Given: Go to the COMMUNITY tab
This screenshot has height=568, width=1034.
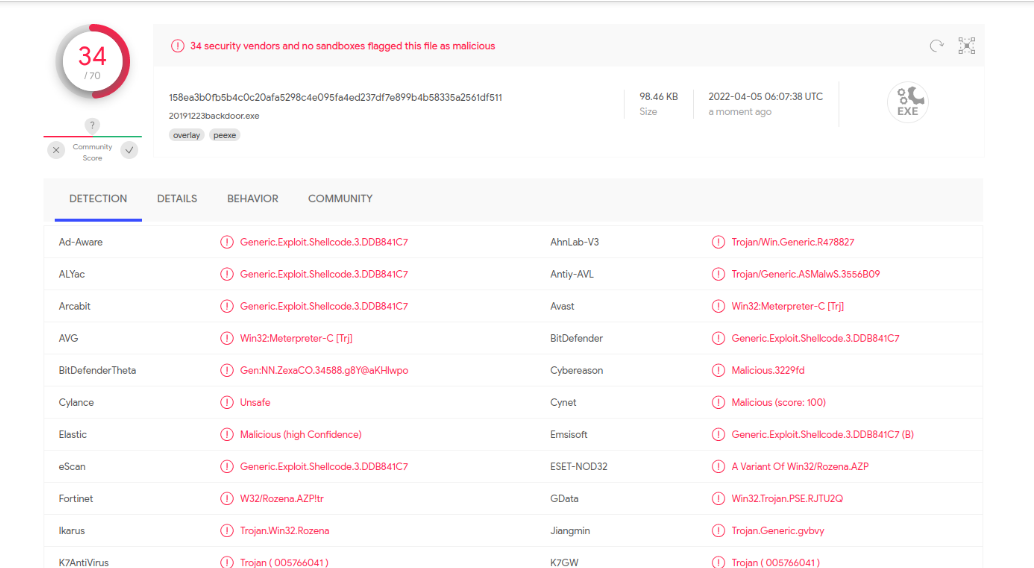Looking at the screenshot, I should 340,199.
